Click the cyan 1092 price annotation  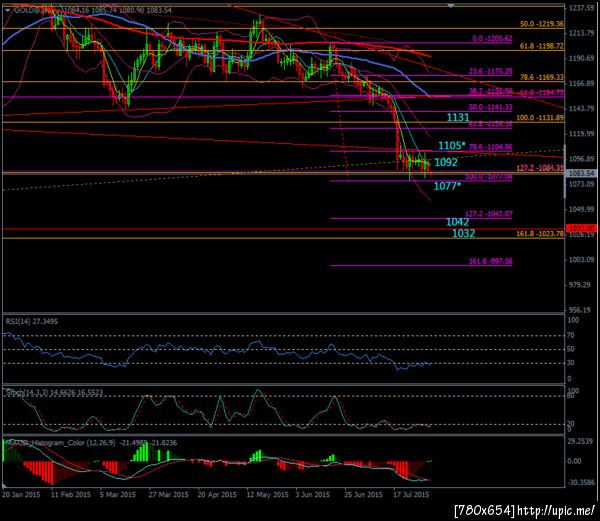pyautogui.click(x=446, y=162)
